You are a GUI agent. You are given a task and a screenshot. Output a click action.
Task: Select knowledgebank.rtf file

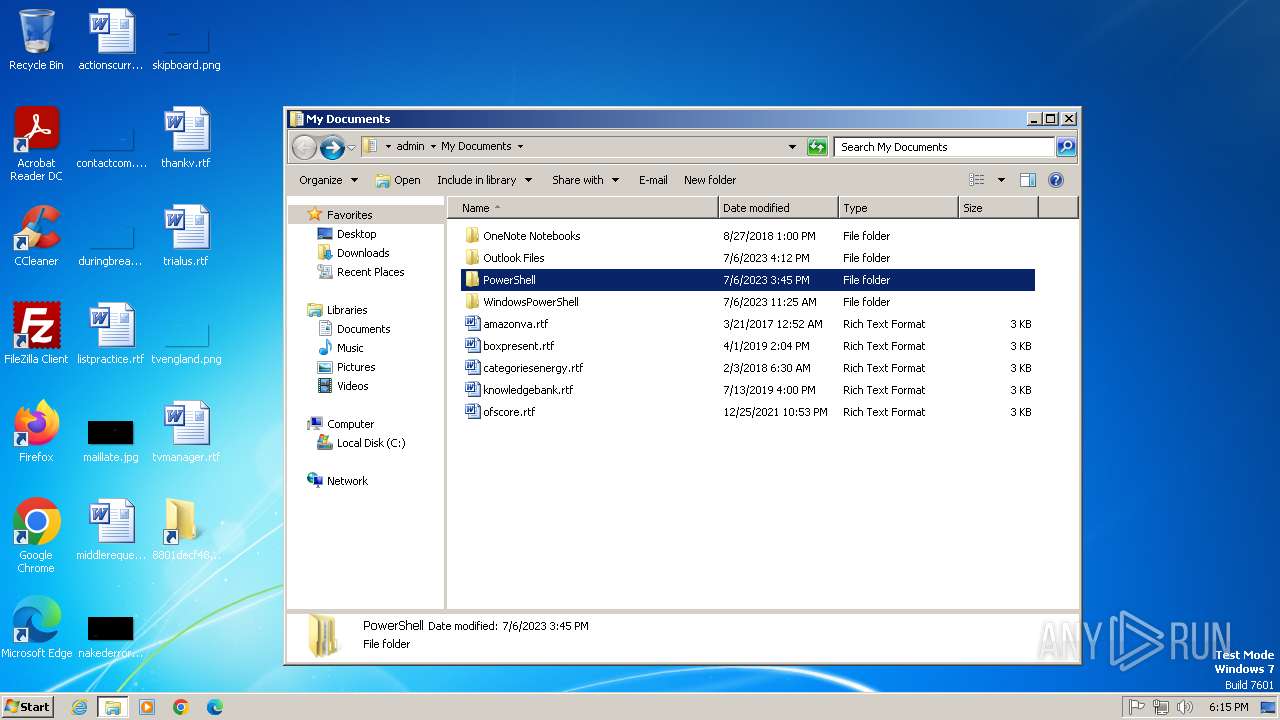coord(748,390)
